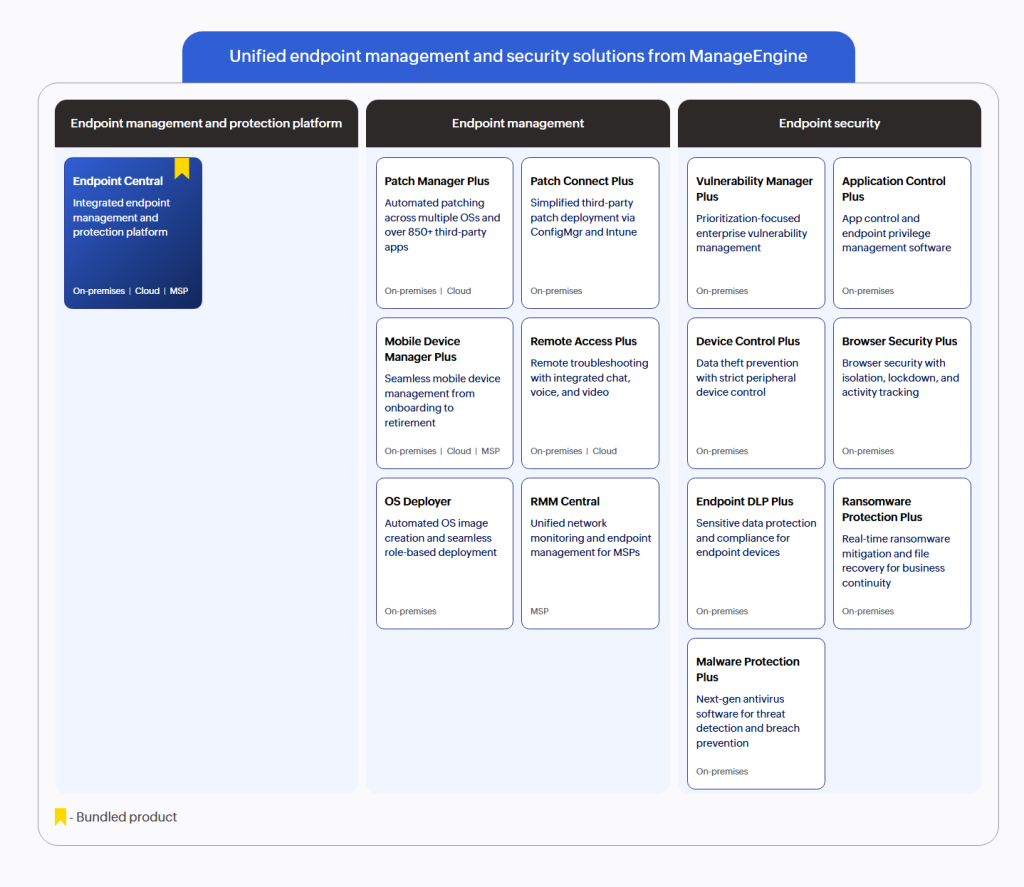
Task: Click 'On-premises' under Browser Security Plus
Action: point(867,451)
